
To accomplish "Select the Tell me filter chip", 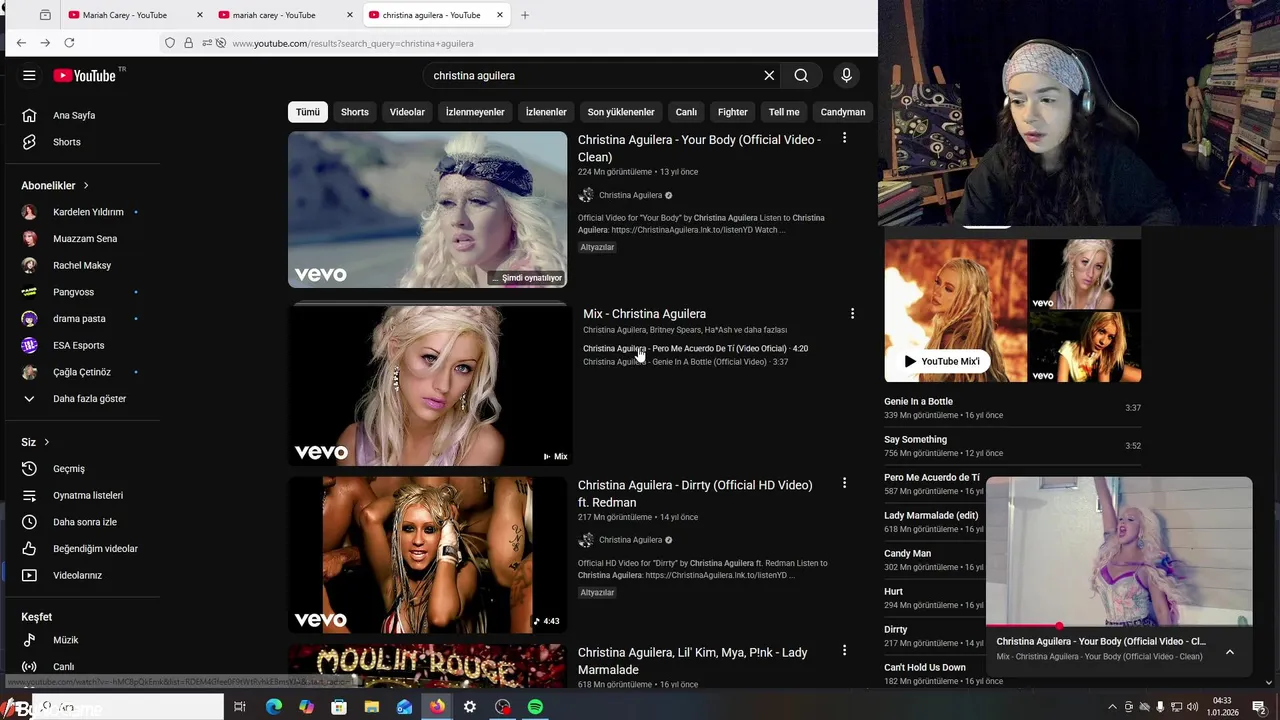I will pyautogui.click(x=784, y=112).
